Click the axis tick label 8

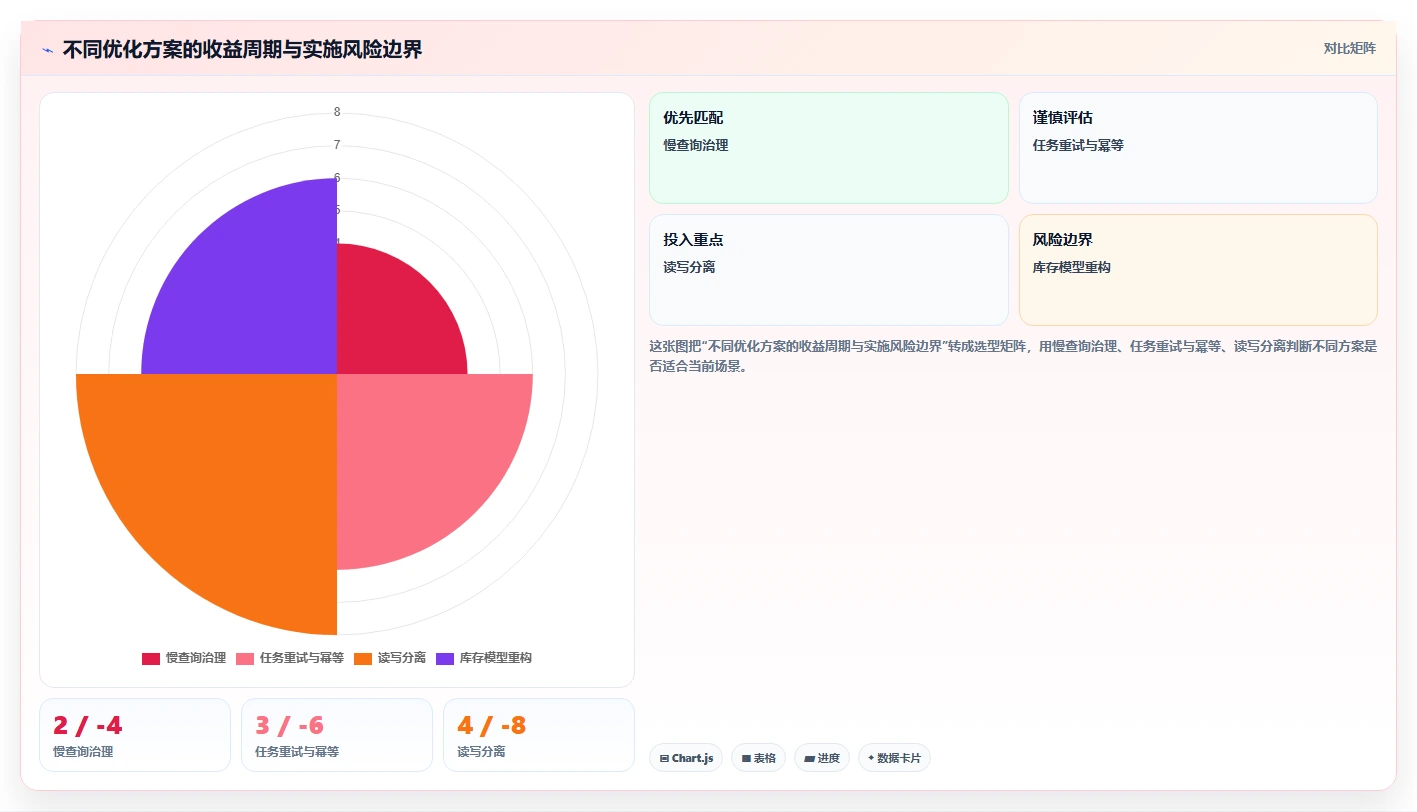click(337, 112)
